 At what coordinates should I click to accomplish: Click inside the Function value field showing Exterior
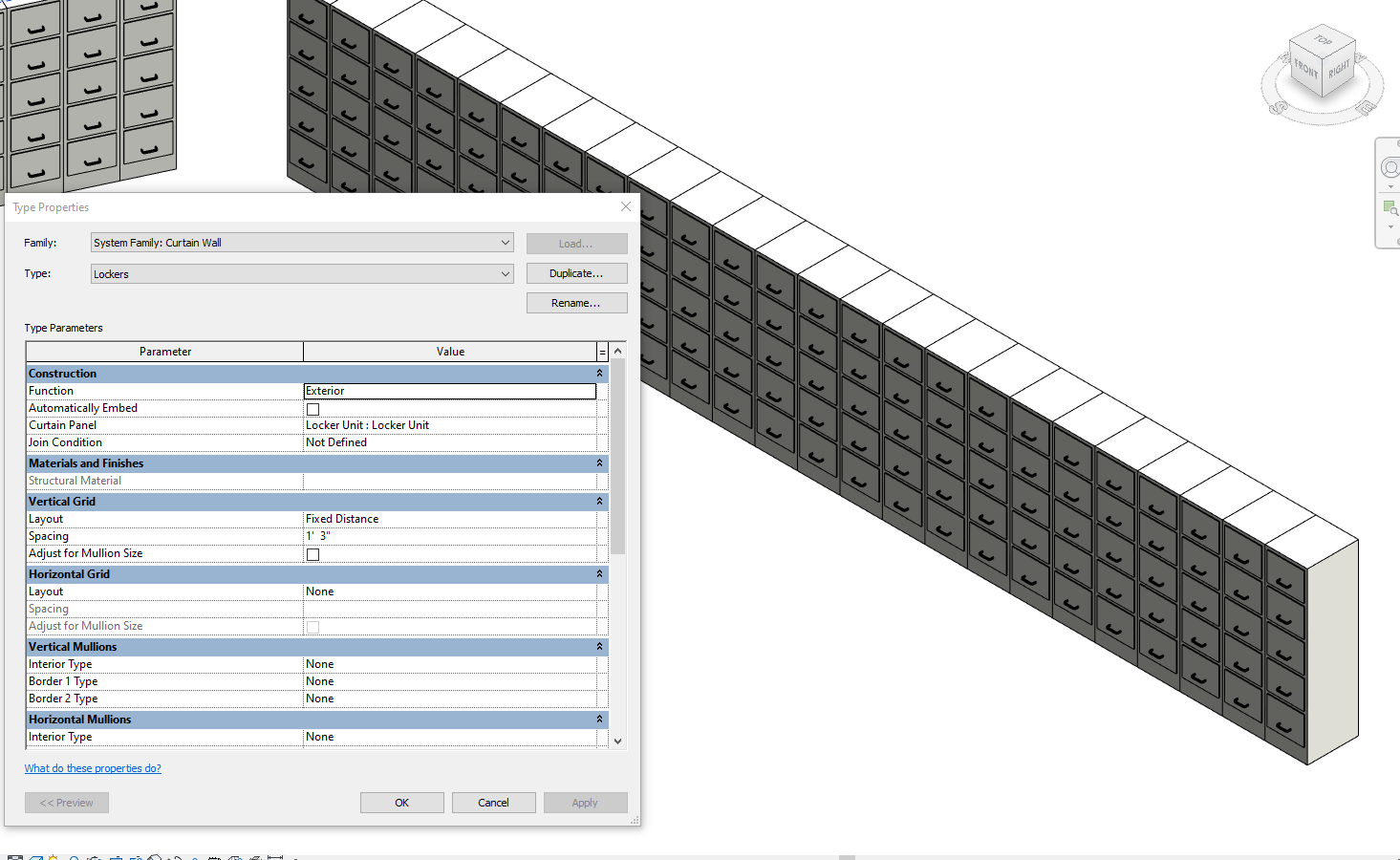click(x=449, y=391)
